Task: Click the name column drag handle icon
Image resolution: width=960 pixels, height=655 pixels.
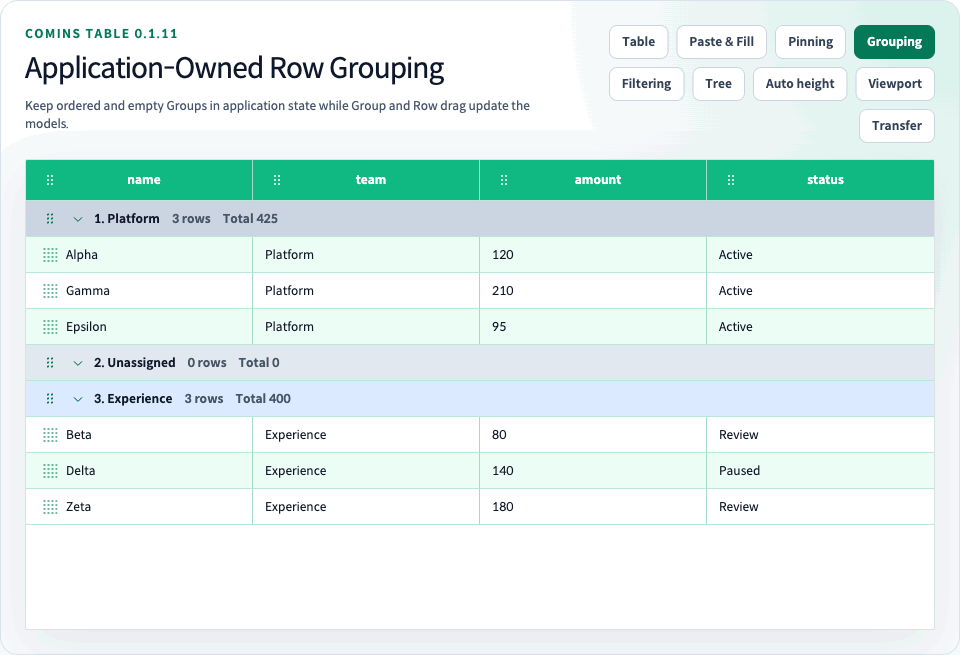Action: click(x=50, y=180)
